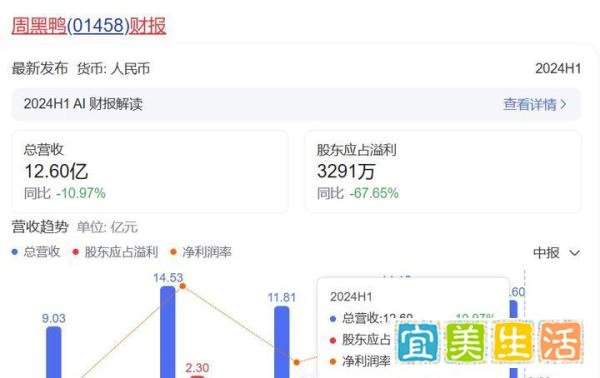Click the 中报 dropdown arrow icon
600x378 pixels.
pos(574,253)
